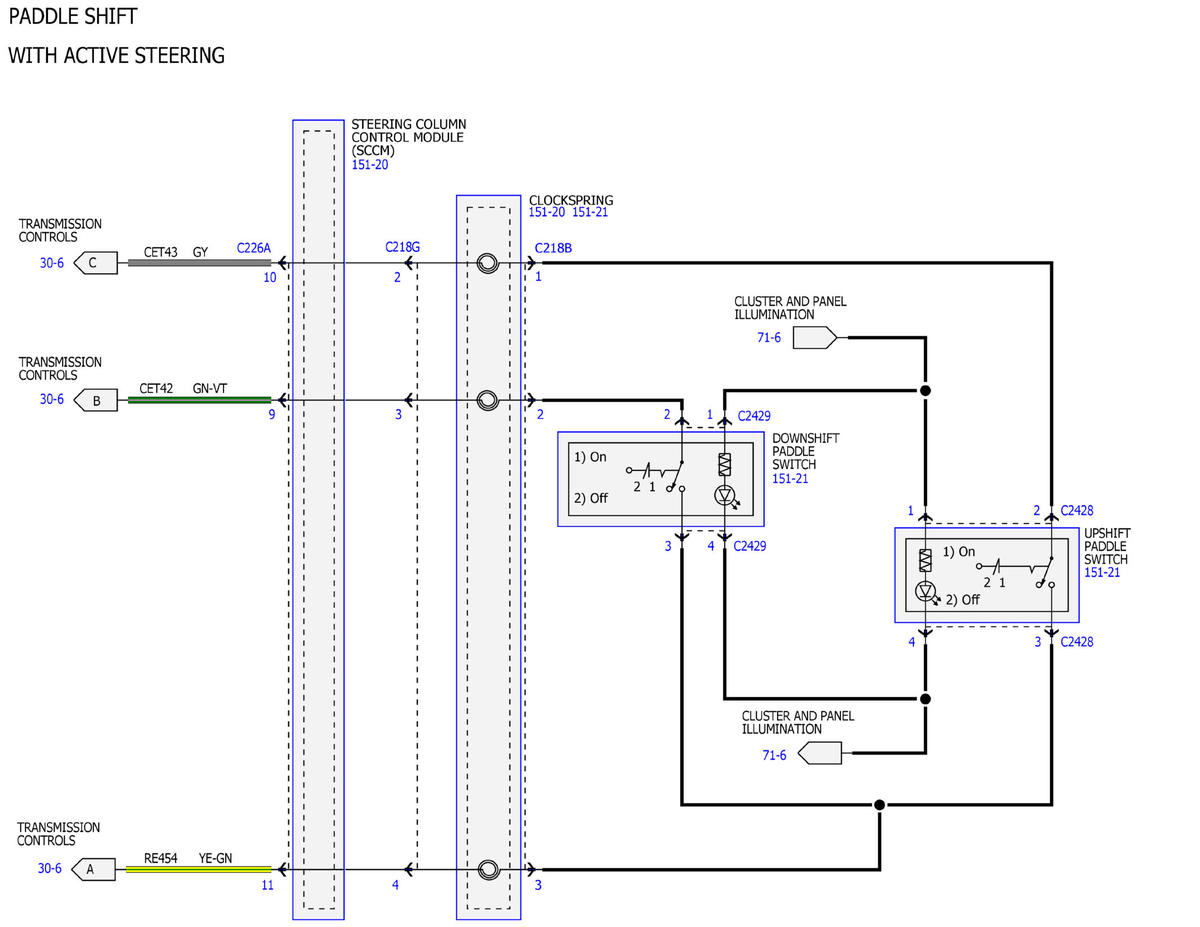This screenshot has width=1200, height=927.
Task: Click '2) Off' text in downshift switch
Action: coord(591,498)
